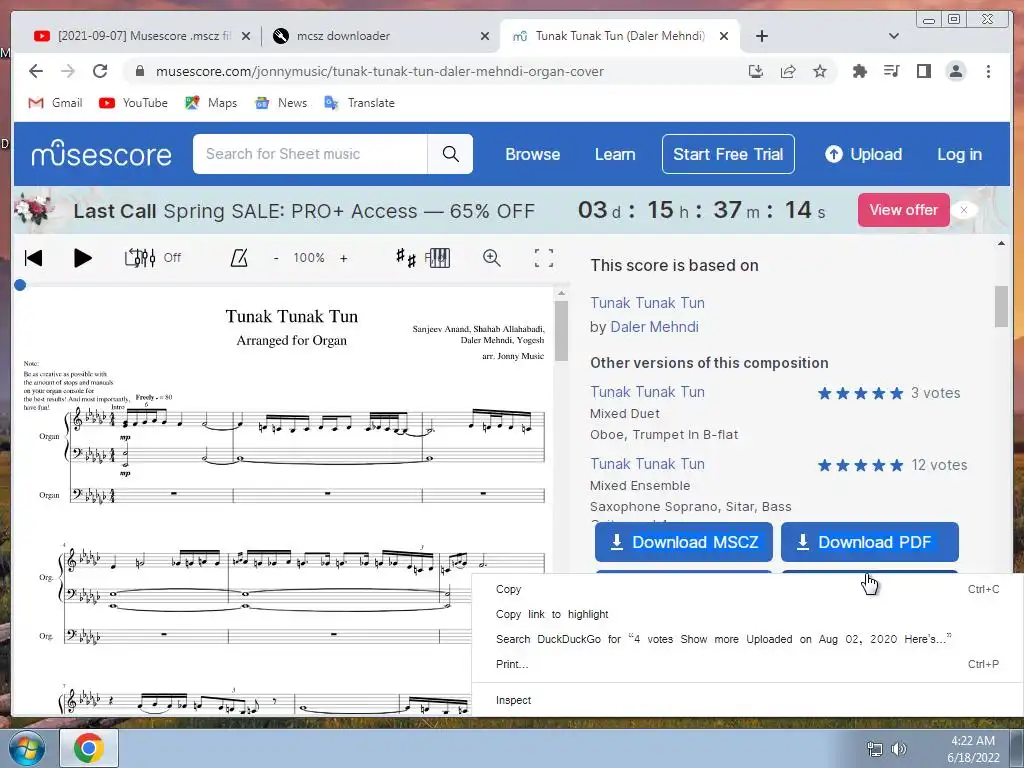Choose Search DuckDuckGo for selected text
1024x768 pixels.
pyautogui.click(x=747, y=639)
